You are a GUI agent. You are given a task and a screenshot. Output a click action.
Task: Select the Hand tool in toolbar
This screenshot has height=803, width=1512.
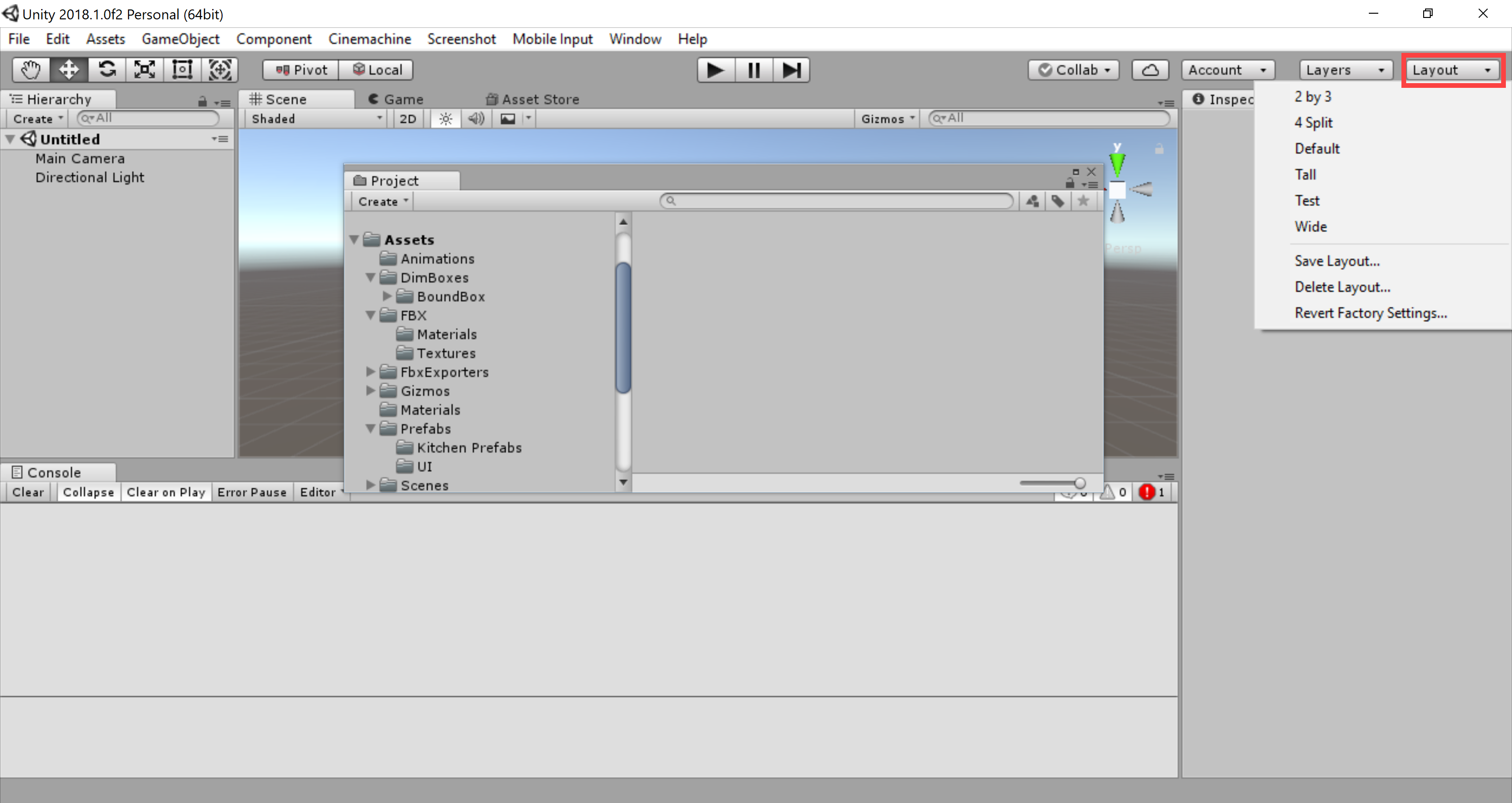(31, 70)
